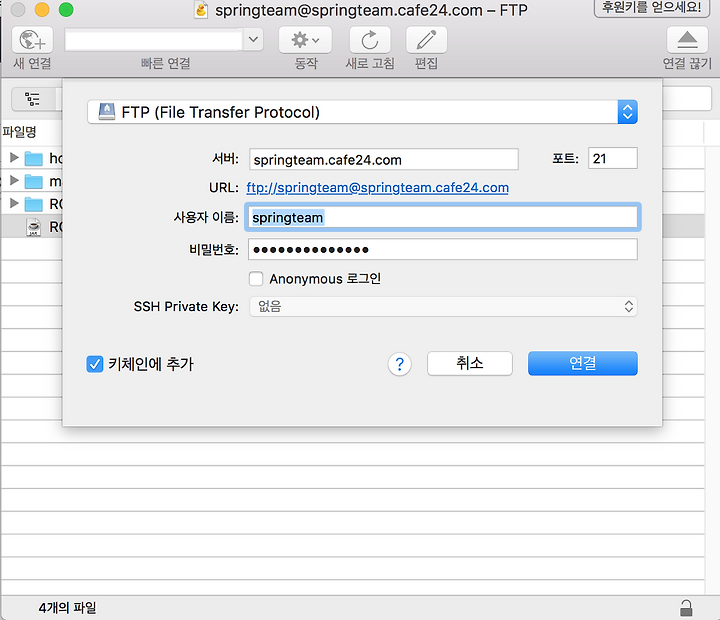Open the ftp://springteam@springteam.cafe24.com URL link
Viewport: 720px width, 620px height.
(377, 187)
